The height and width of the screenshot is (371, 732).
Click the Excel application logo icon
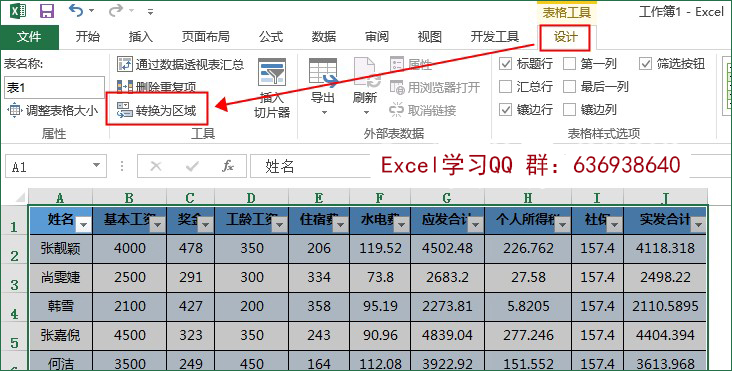(17, 11)
